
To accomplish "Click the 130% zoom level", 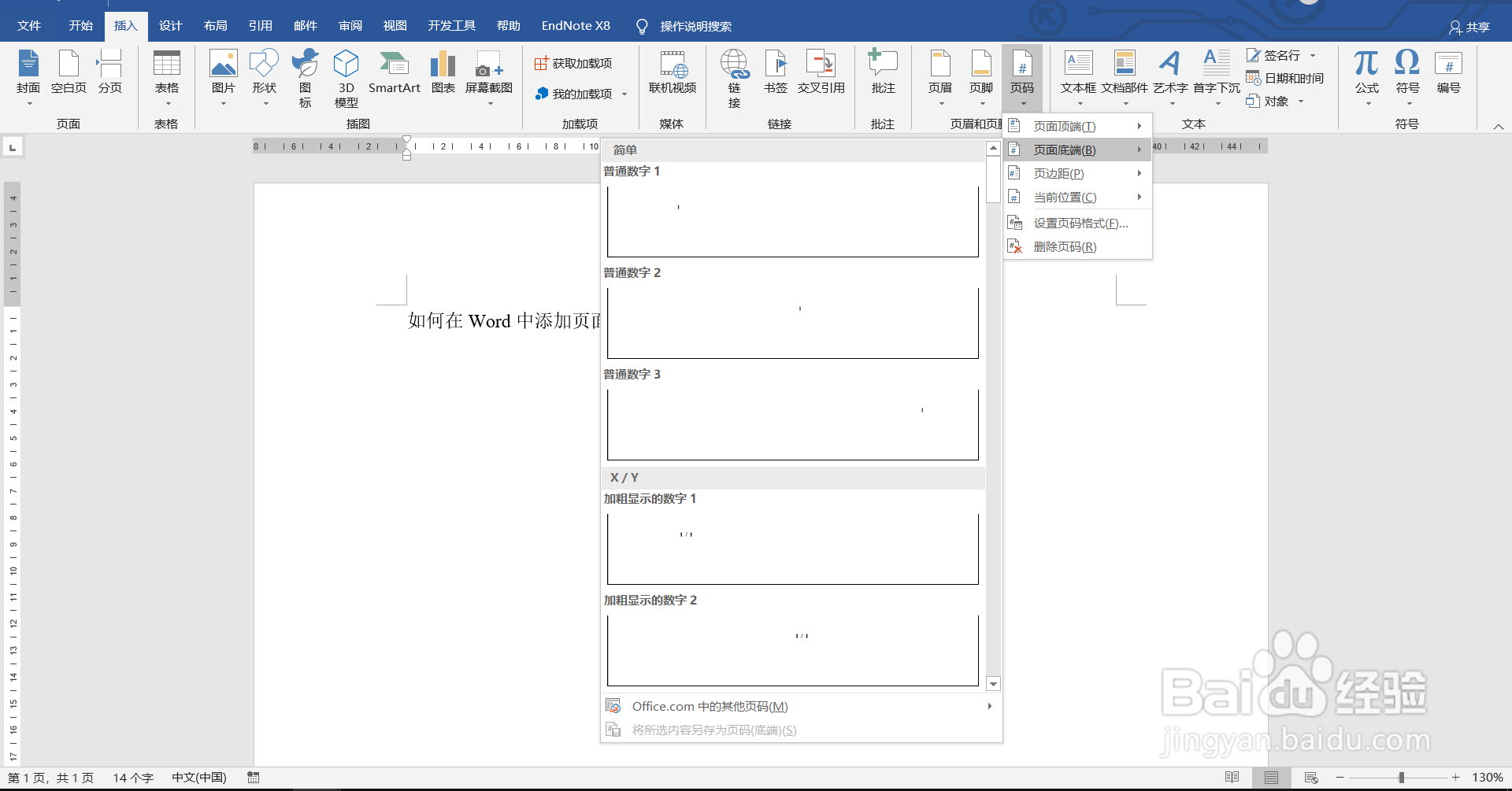I will click(x=1487, y=778).
